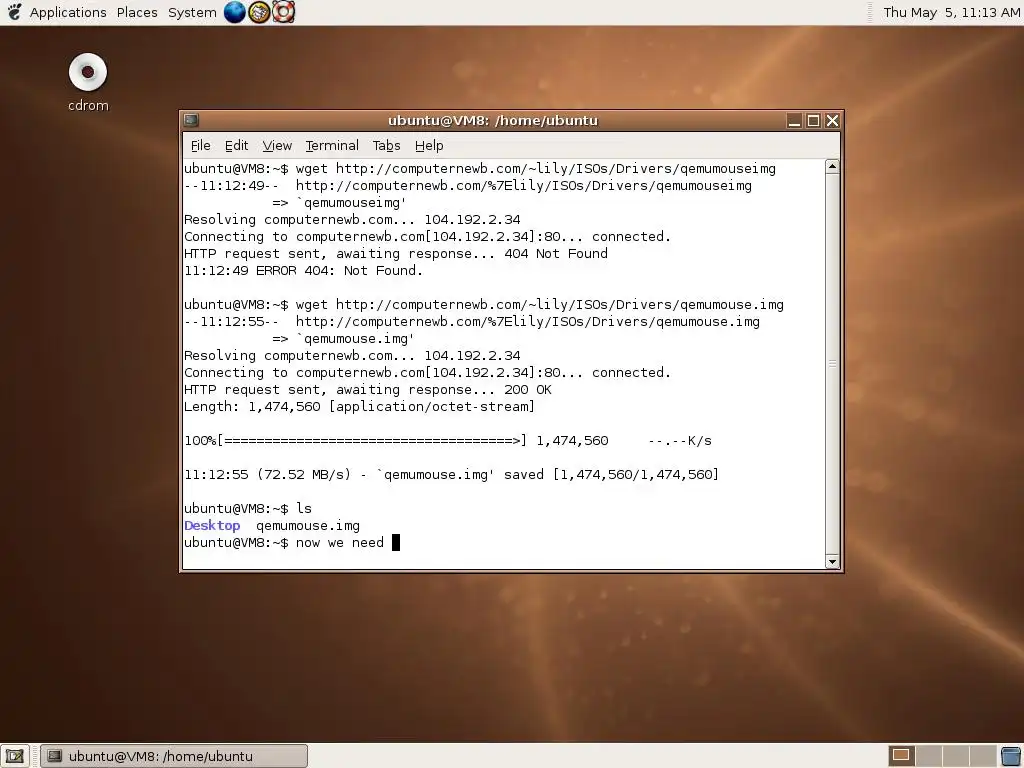Close the terminal window

(832, 121)
